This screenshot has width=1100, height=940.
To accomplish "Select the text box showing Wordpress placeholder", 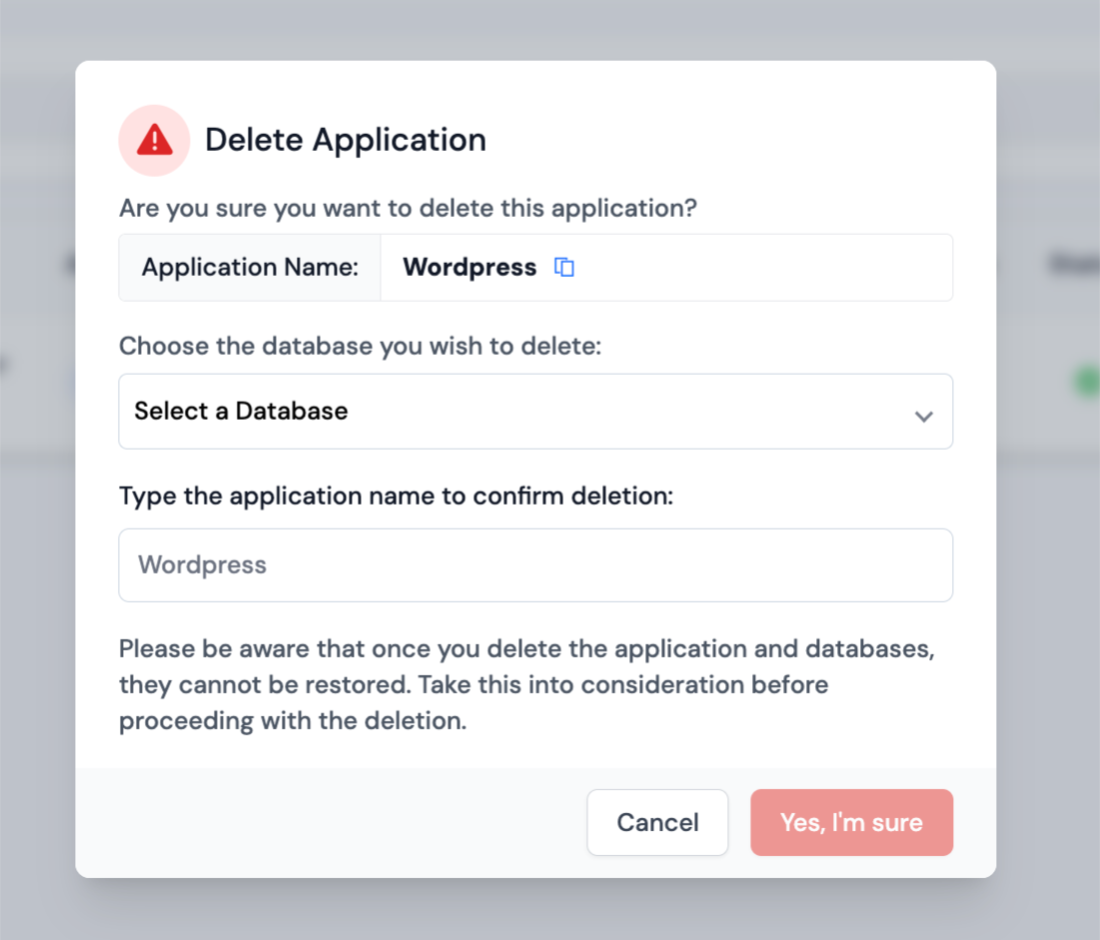I will 536,564.
